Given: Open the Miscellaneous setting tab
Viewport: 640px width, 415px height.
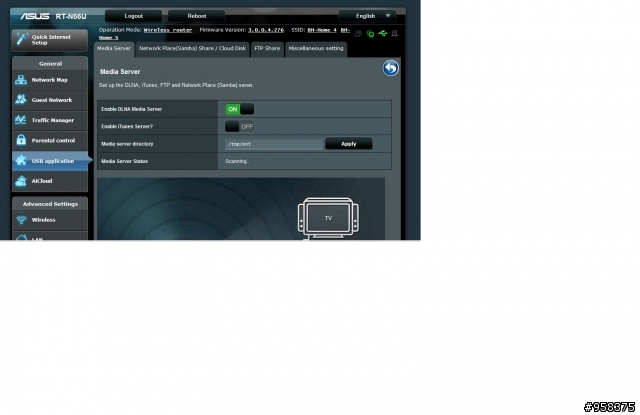Looking at the screenshot, I should click(316, 49).
